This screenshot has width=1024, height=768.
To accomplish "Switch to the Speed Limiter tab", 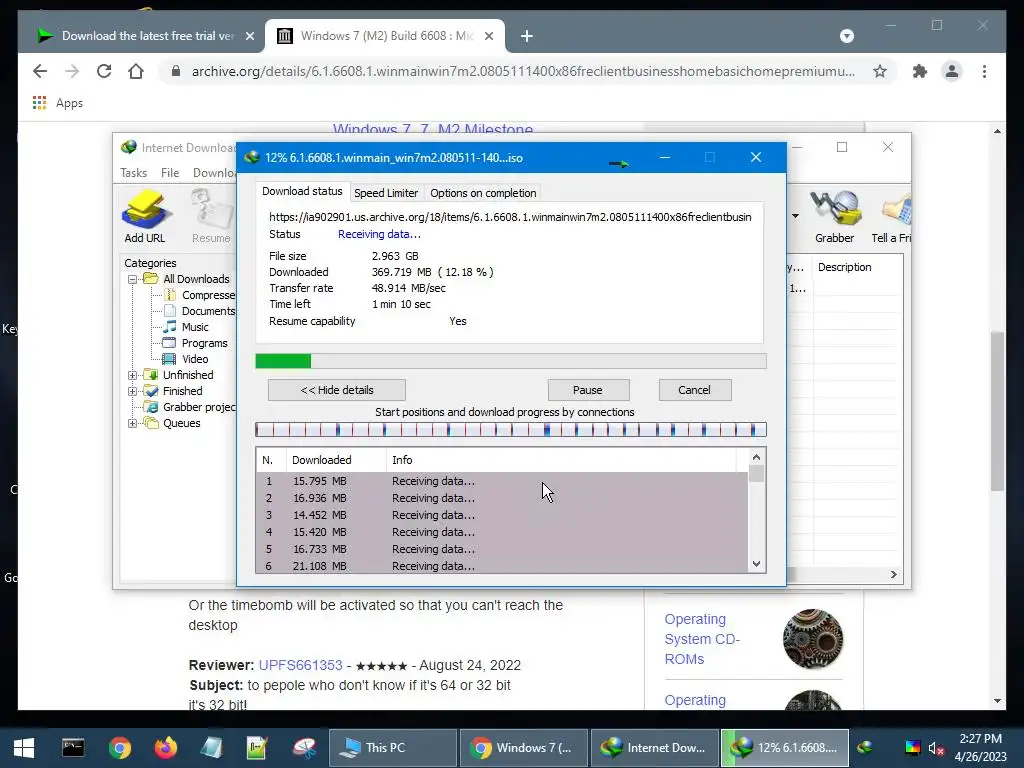I will click(386, 193).
